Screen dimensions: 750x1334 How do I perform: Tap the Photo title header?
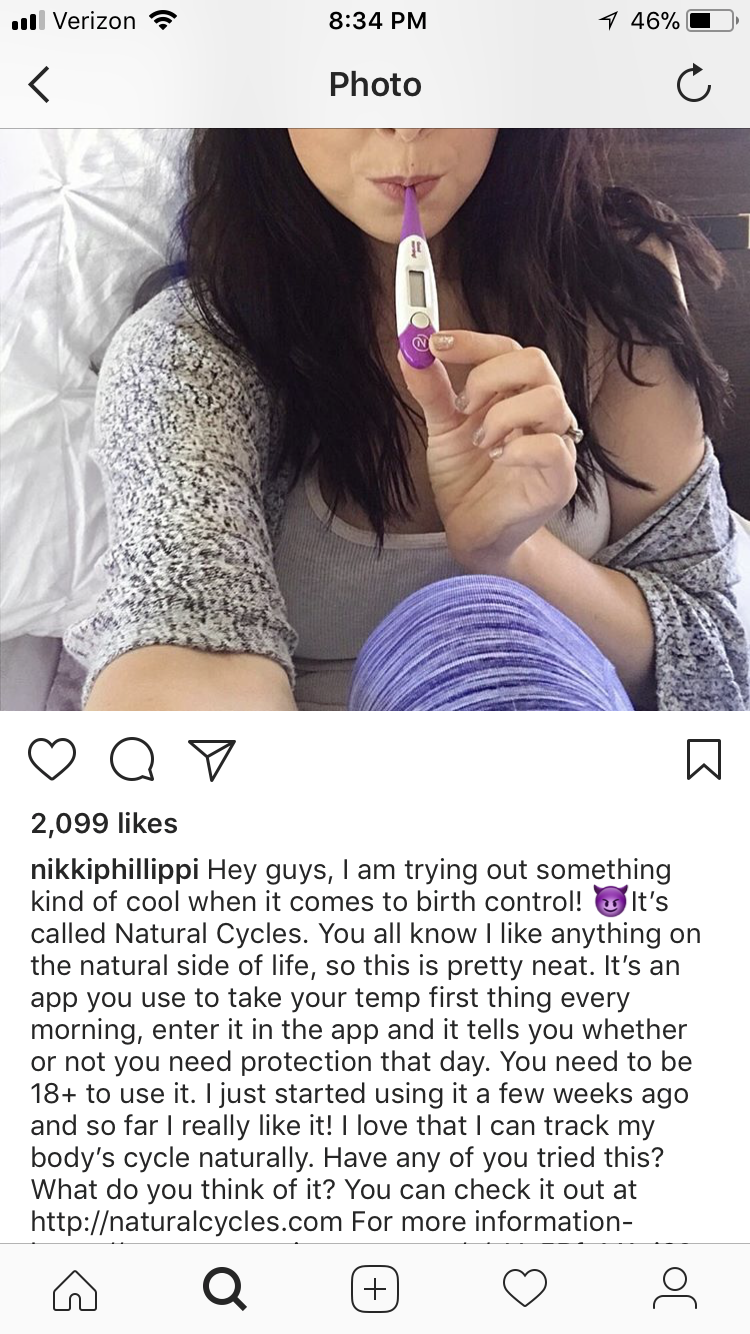(x=375, y=85)
